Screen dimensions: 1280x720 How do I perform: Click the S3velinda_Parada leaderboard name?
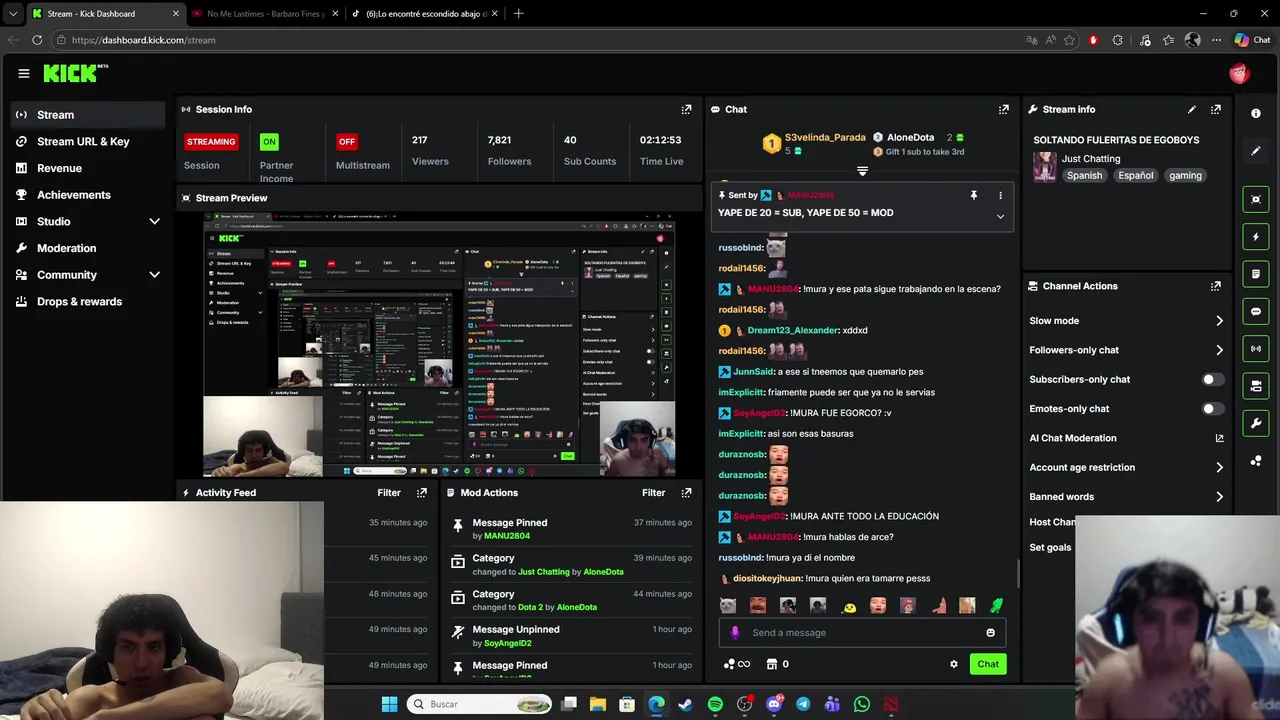click(825, 137)
